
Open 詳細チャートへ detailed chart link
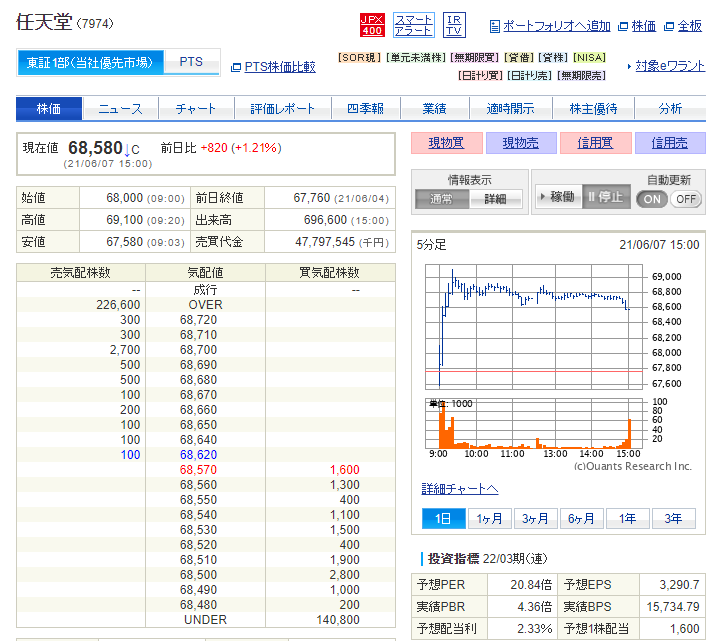[x=460, y=489]
